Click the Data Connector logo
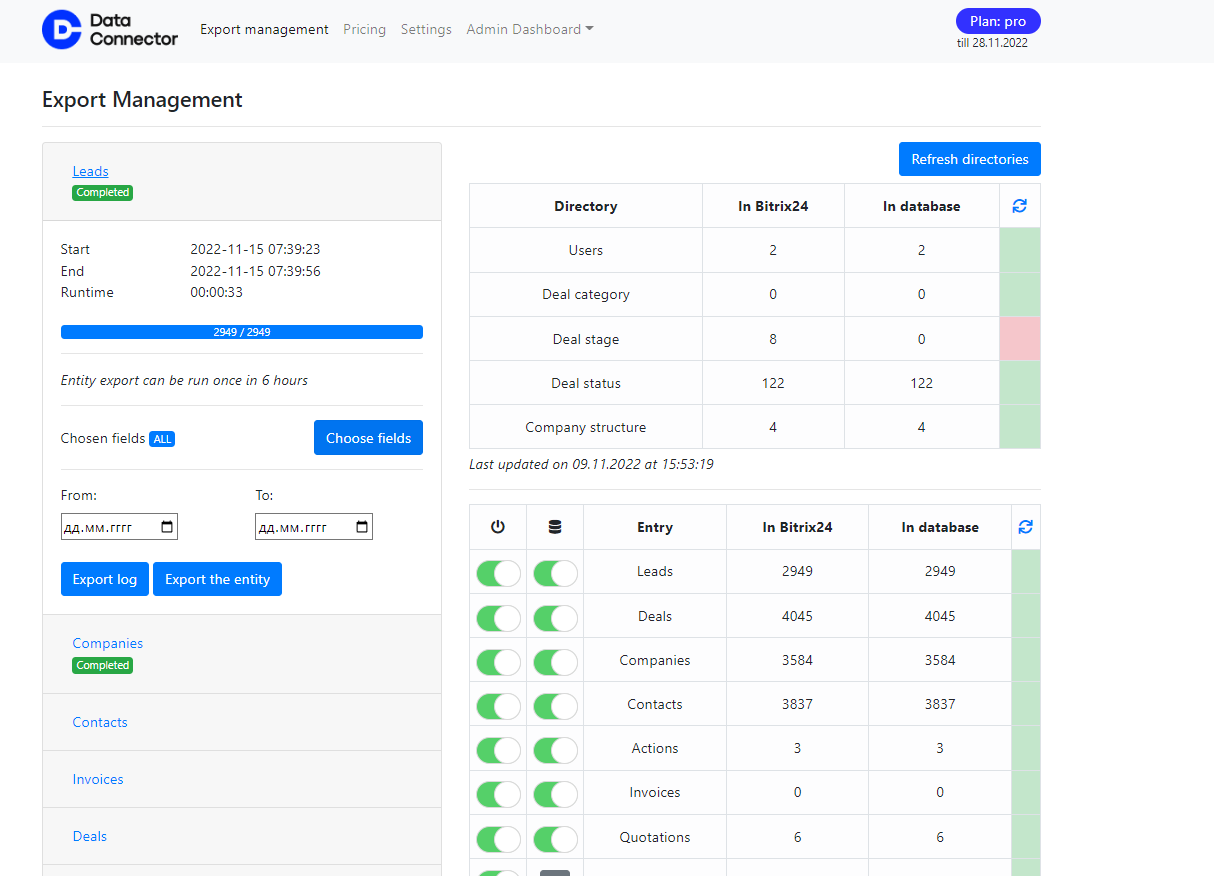Viewport: 1214px width, 876px height. click(x=110, y=30)
